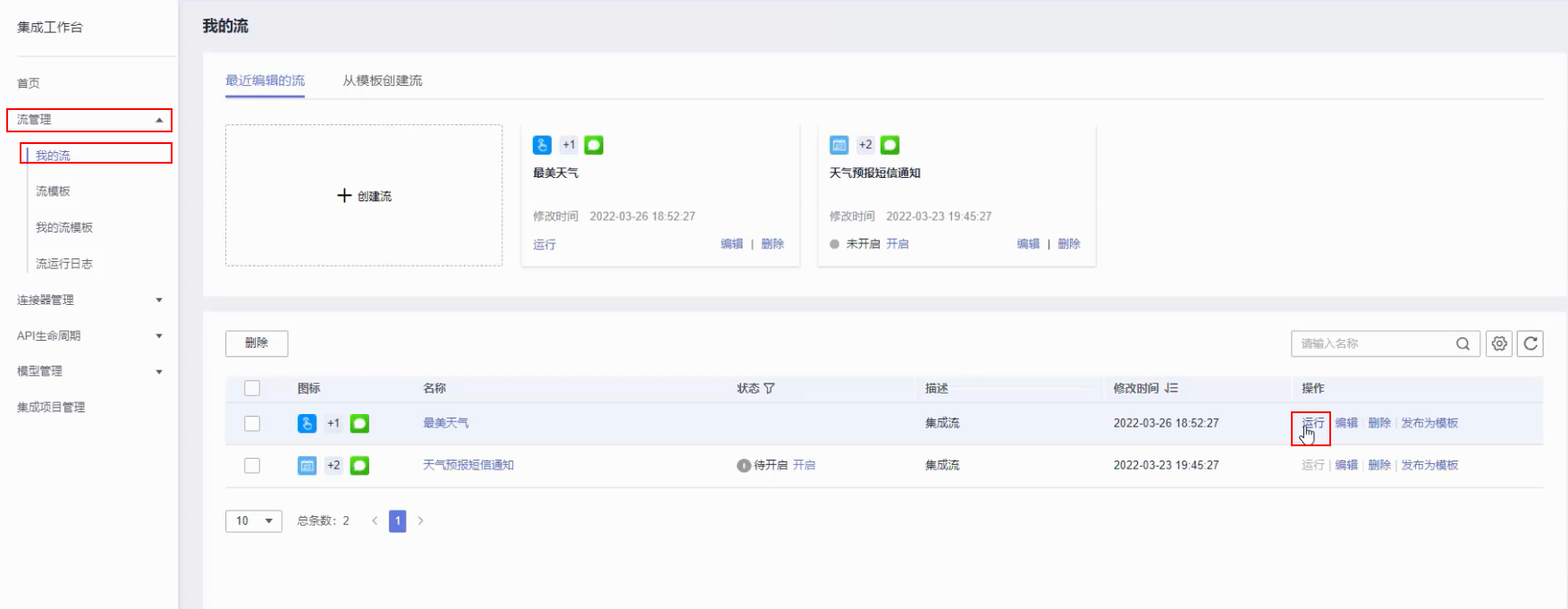1568x609 pixels.
Task: Click 开启 next to 待开启 status
Action: [x=804, y=465]
